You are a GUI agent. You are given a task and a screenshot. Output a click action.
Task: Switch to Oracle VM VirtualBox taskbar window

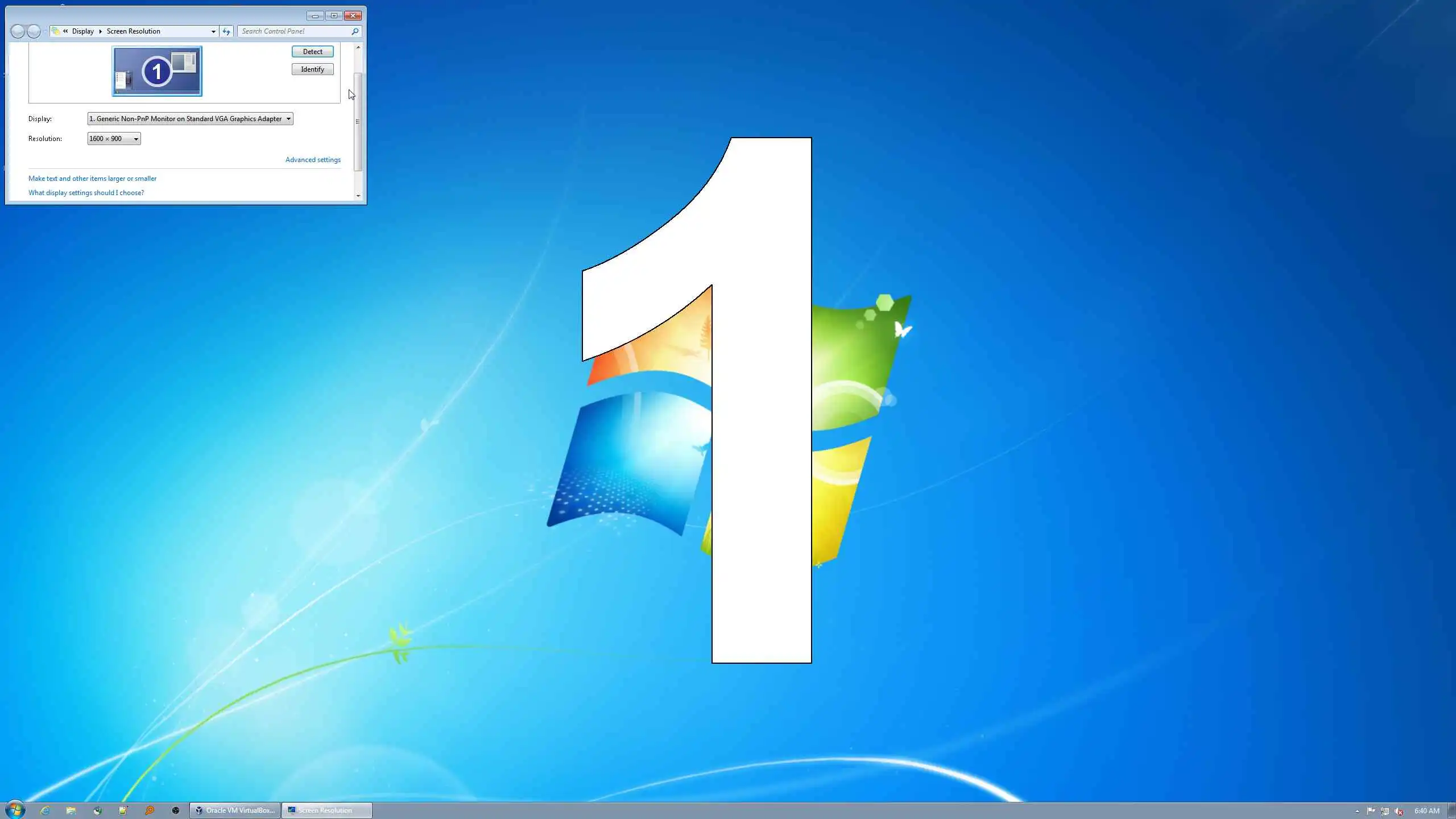234,810
